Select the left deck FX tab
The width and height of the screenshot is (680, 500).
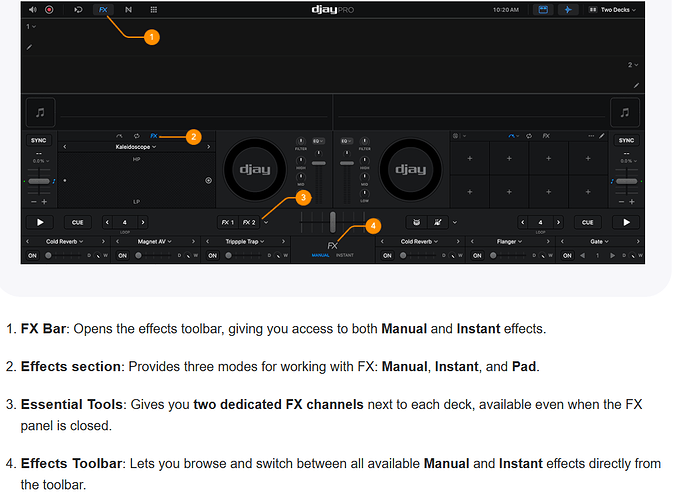click(x=154, y=136)
